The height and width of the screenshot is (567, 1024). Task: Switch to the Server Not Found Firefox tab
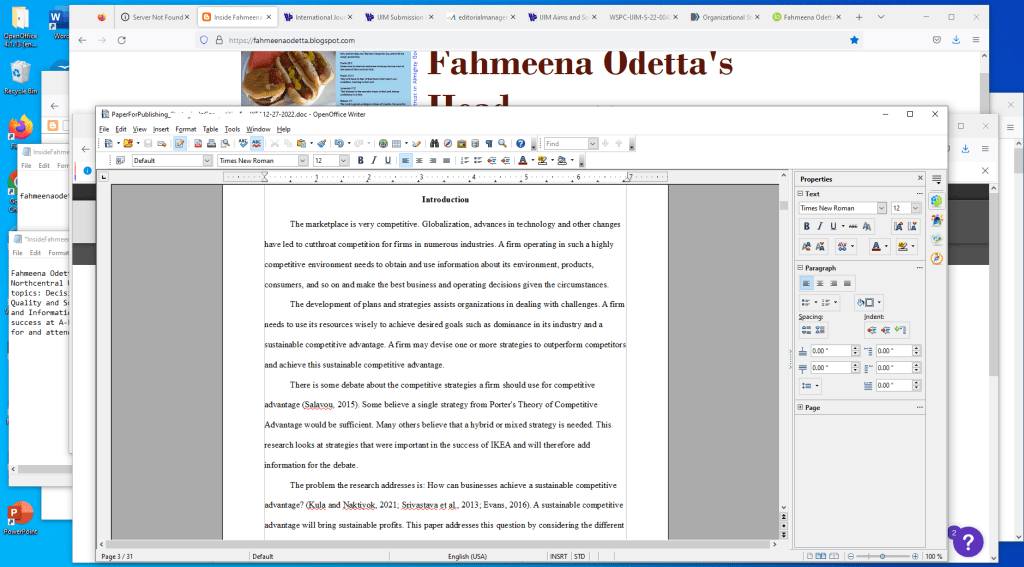[155, 17]
